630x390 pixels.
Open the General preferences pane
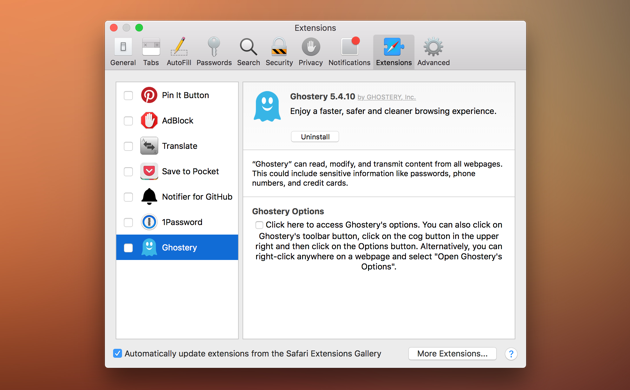[x=123, y=52]
